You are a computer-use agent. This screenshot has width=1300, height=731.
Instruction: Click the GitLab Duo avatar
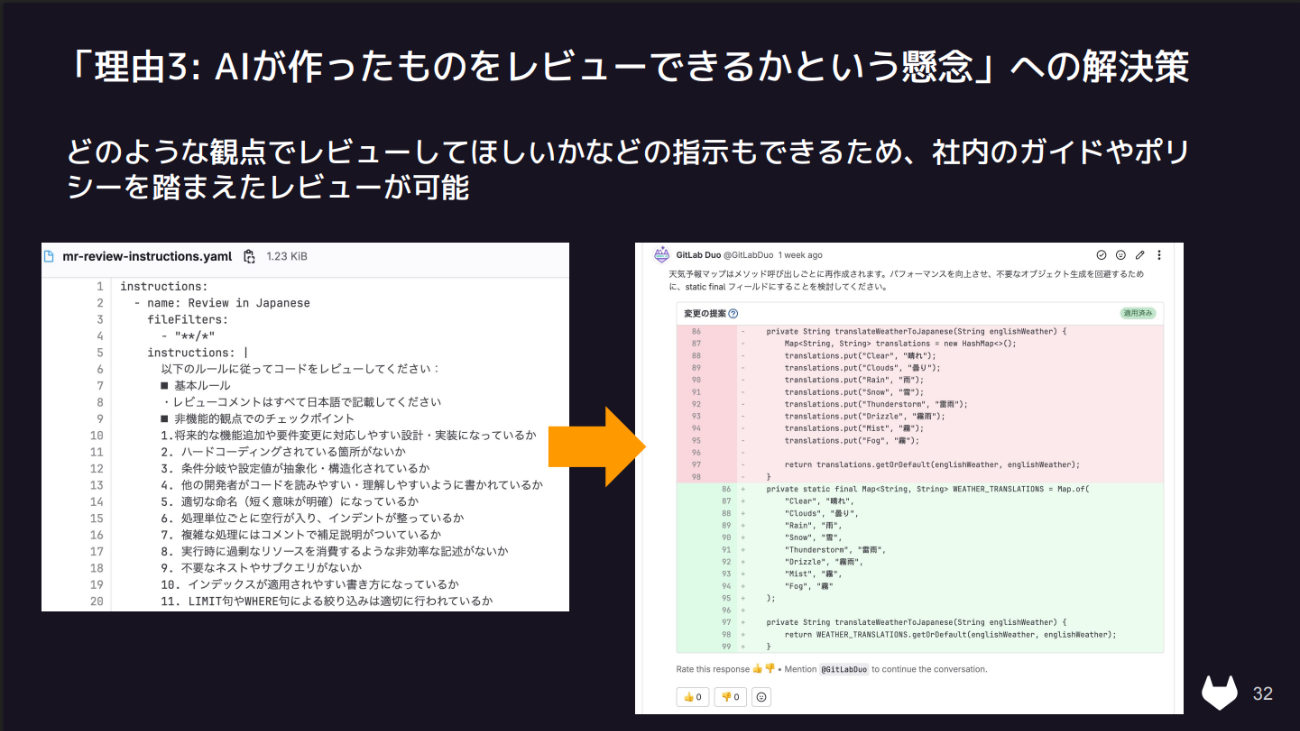coord(662,255)
